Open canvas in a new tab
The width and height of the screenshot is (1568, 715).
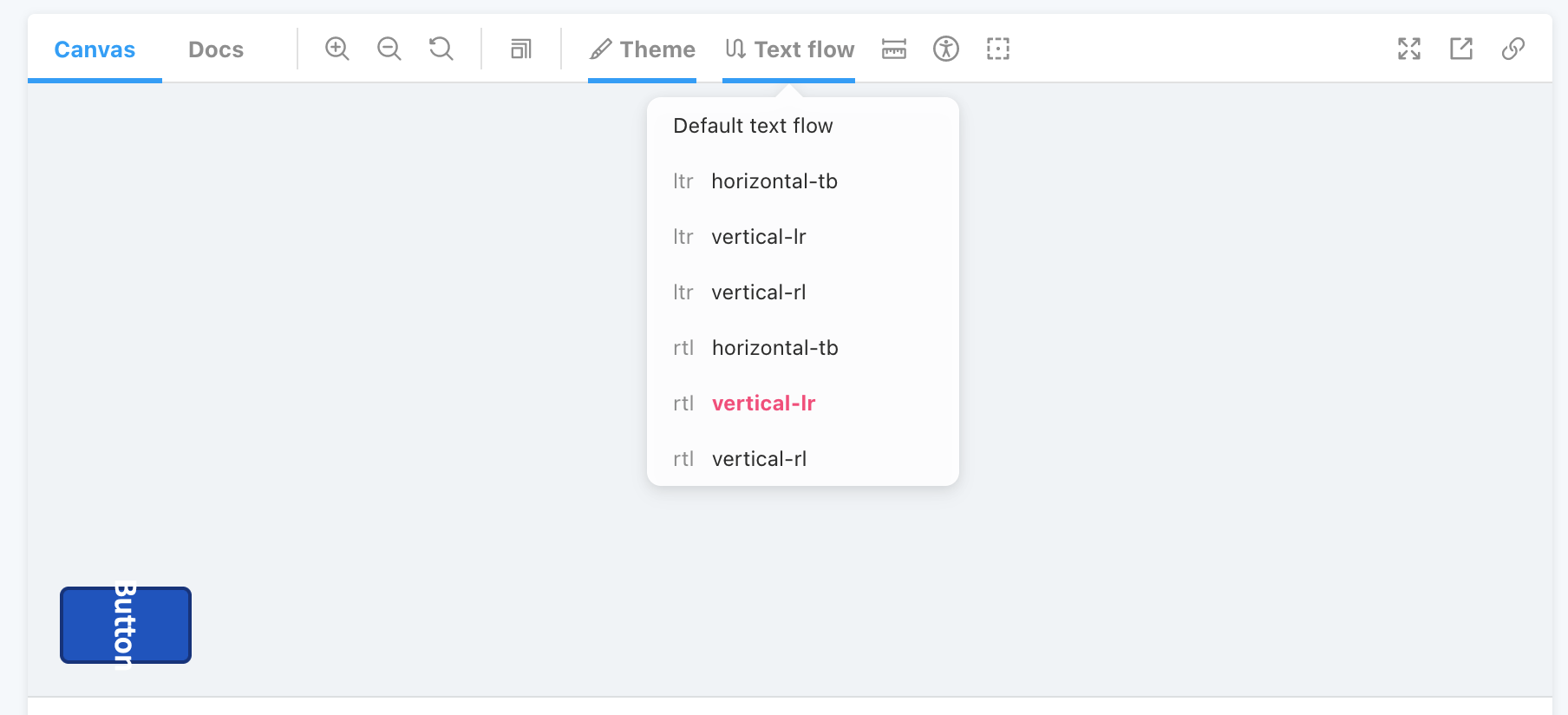pos(1461,49)
